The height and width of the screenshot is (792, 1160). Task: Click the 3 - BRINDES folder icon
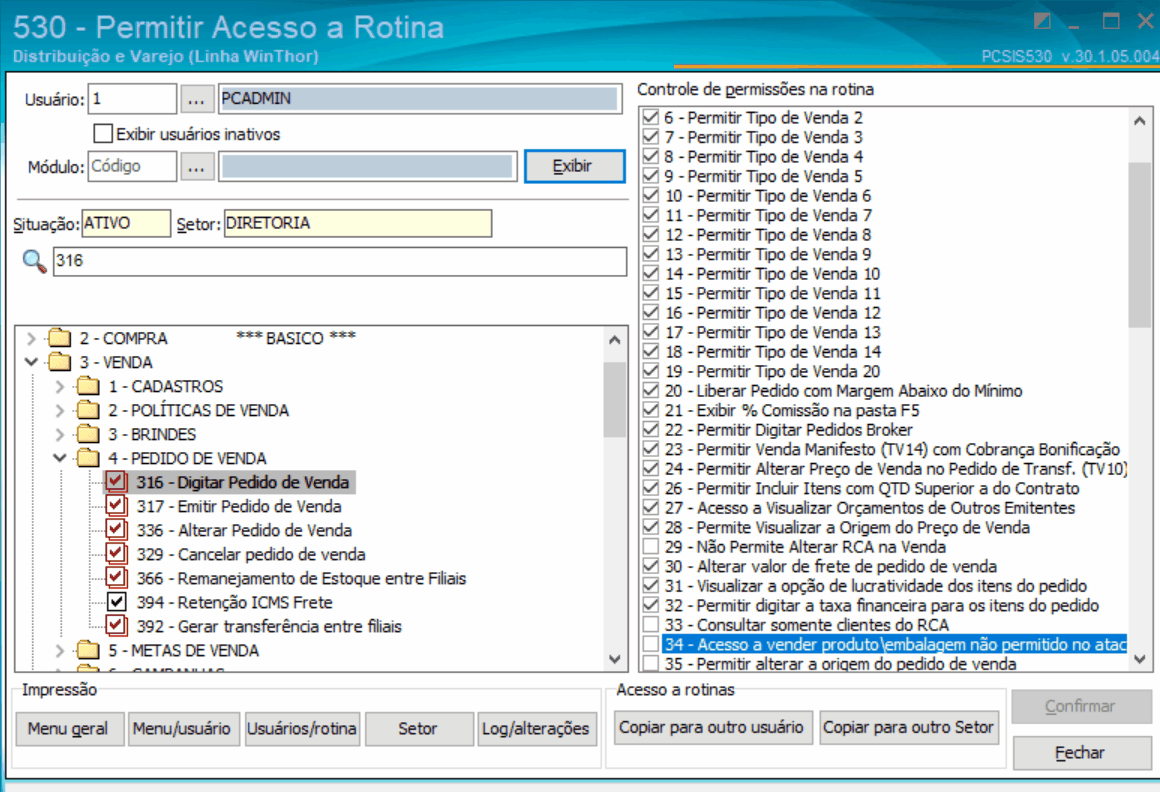coord(88,434)
